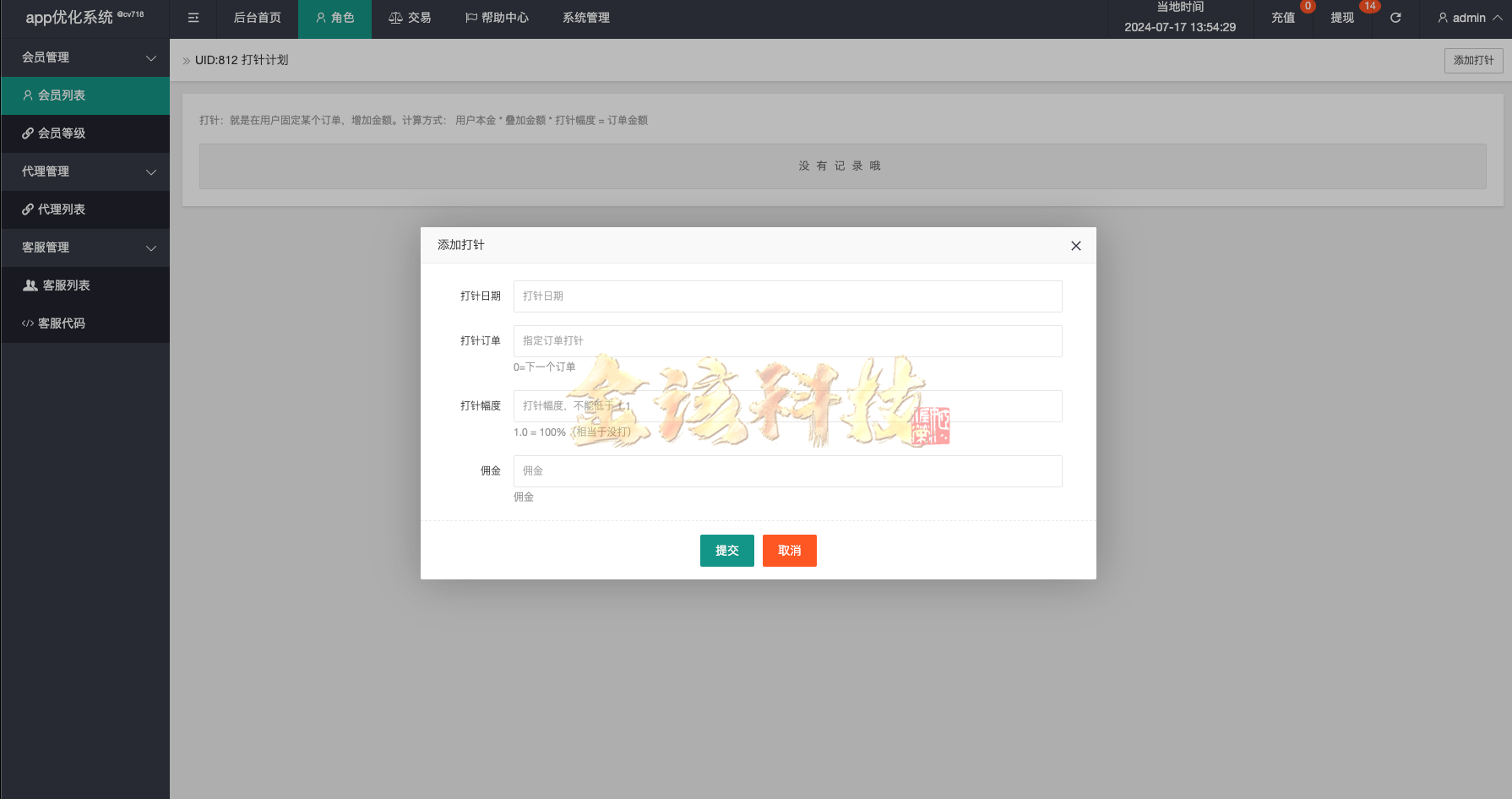
Task: Click the 代理列表 chain icon
Action: point(28,209)
